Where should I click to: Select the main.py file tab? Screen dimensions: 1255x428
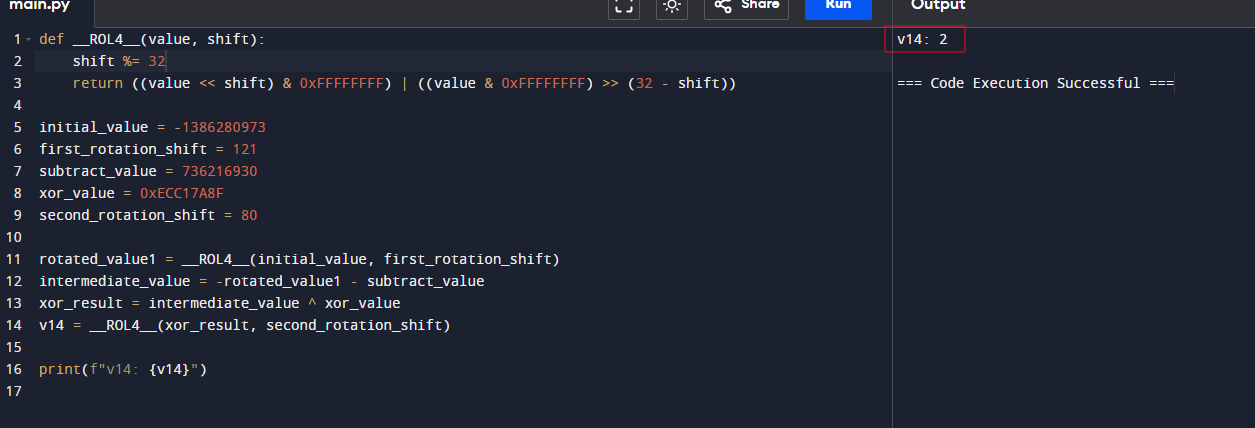click(x=41, y=6)
